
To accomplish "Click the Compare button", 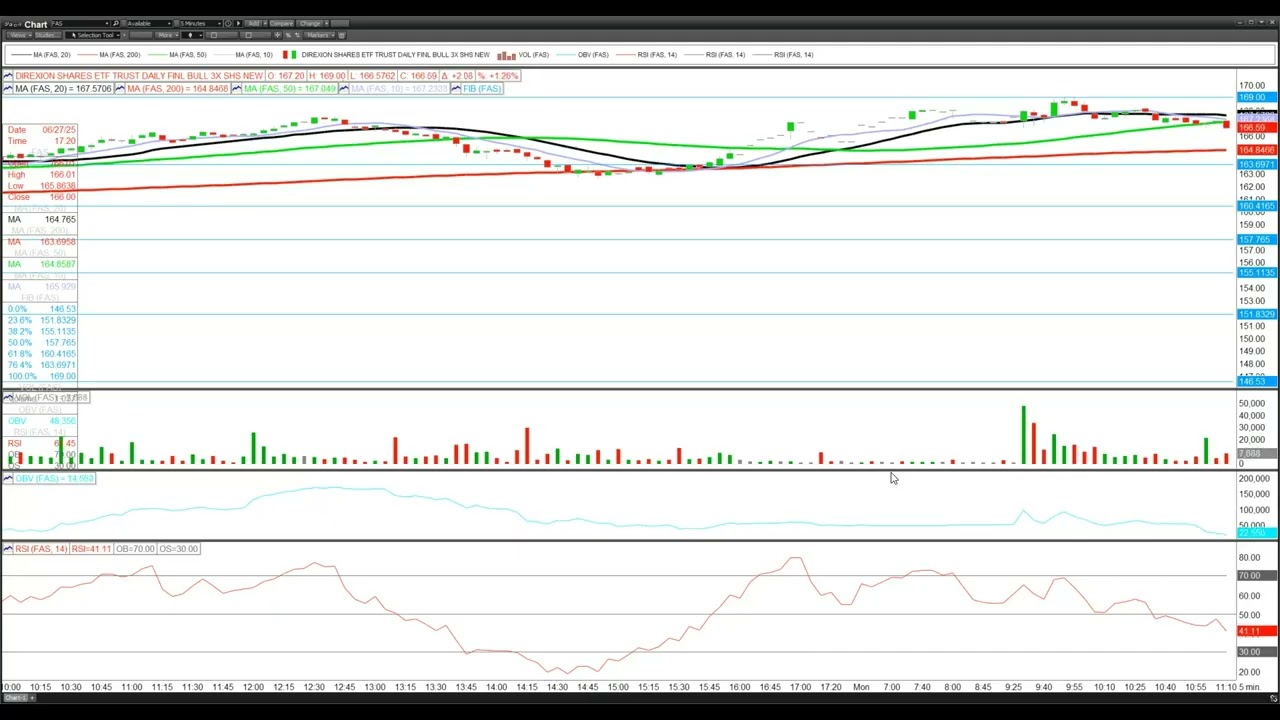I will [281, 23].
